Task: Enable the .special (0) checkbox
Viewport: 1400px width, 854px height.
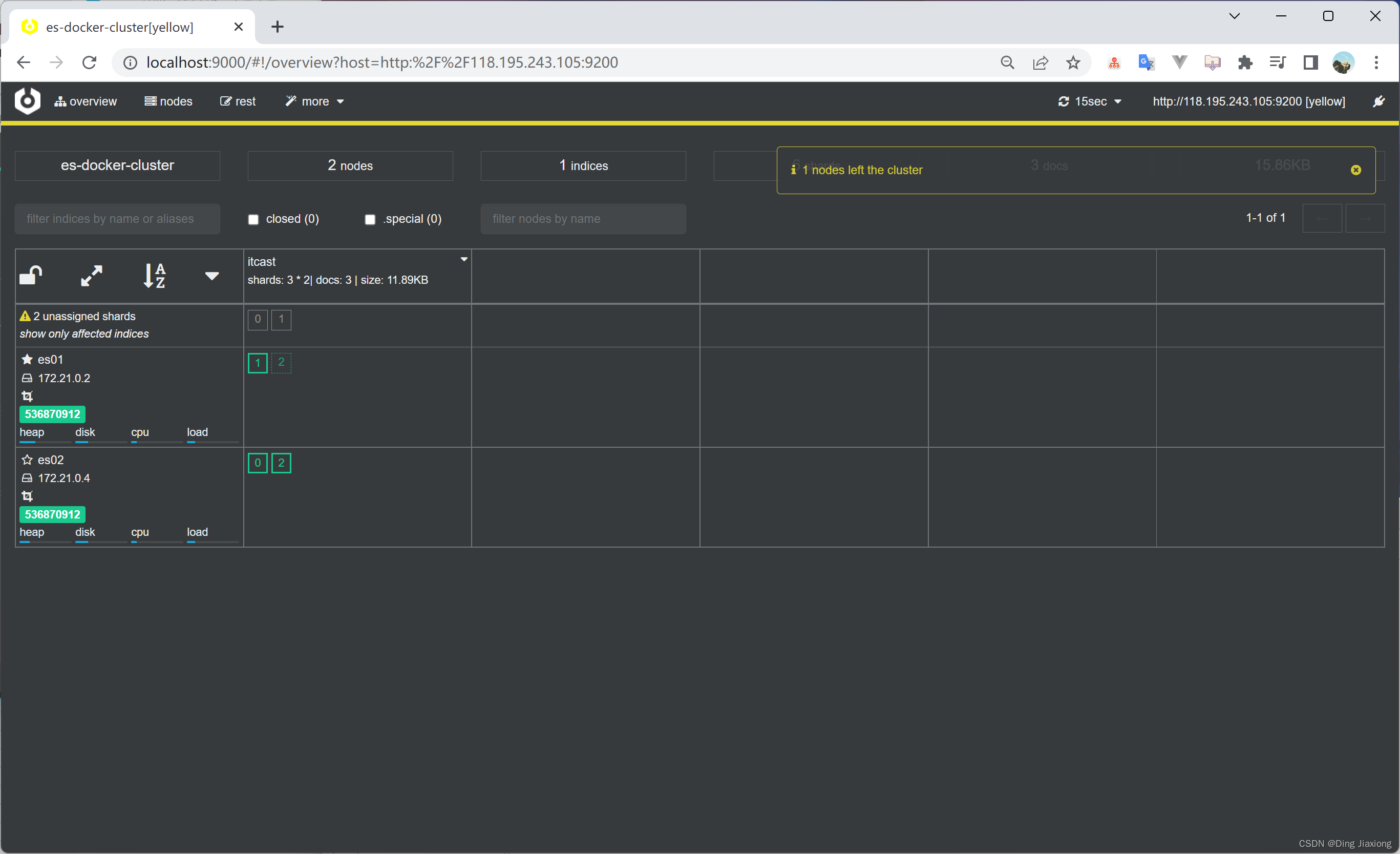Action: [x=370, y=219]
